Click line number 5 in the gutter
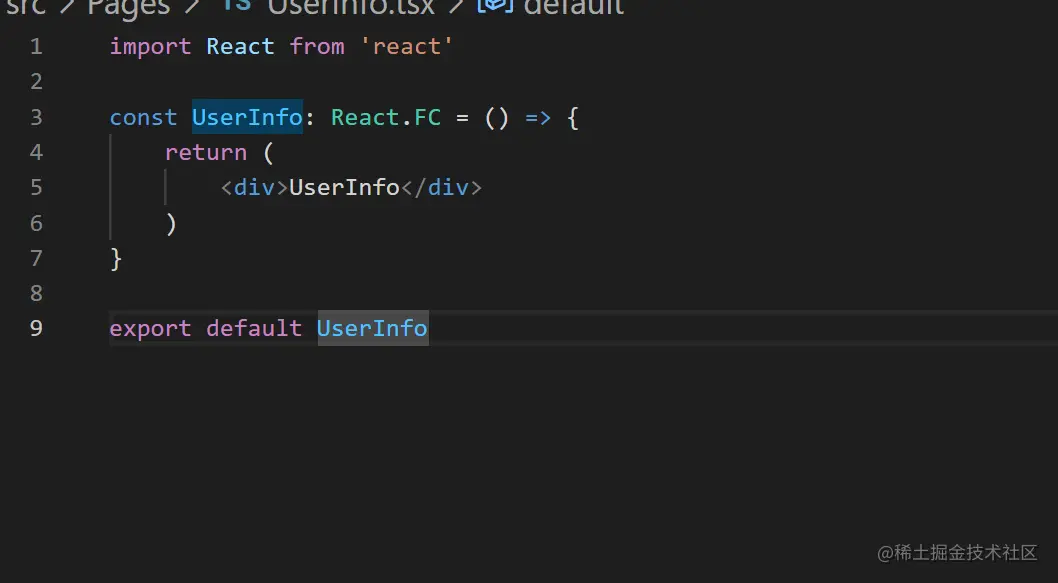Screen dimensions: 1058x583 [x=36, y=188]
